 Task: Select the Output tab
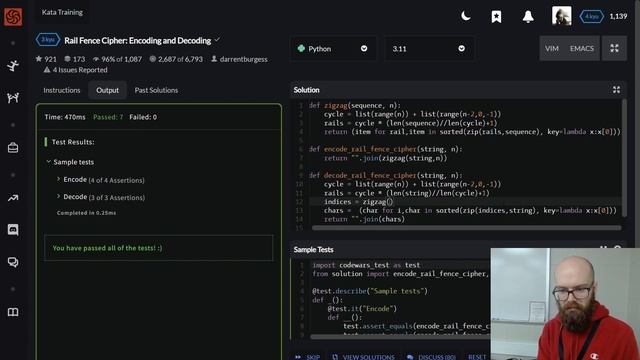107,90
